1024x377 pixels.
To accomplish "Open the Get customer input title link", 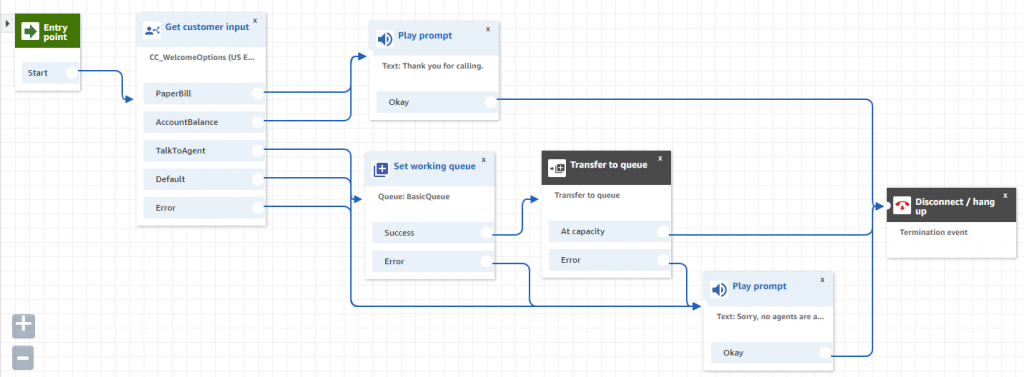I will 207,27.
